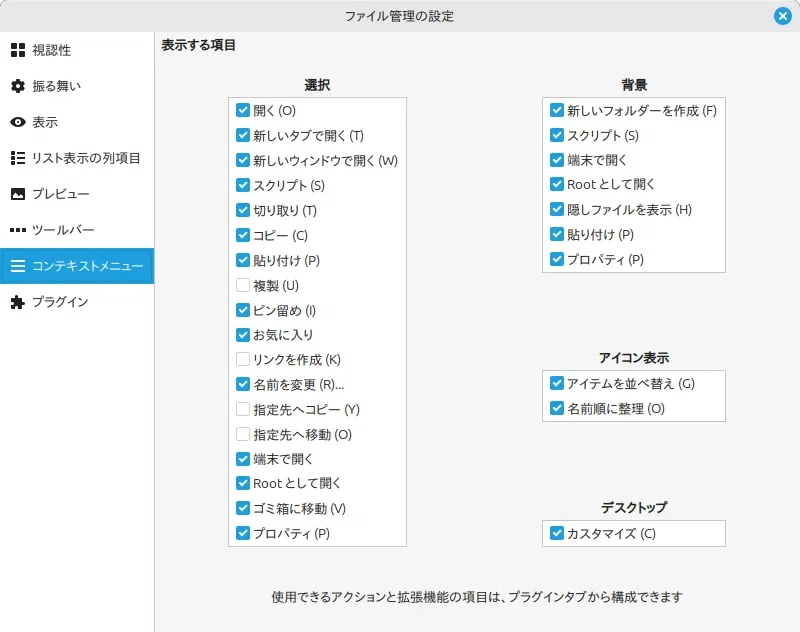800x632 pixels.
Task: Uncheck 貼り付け (P) in 選択 list
Action: pyautogui.click(x=243, y=260)
